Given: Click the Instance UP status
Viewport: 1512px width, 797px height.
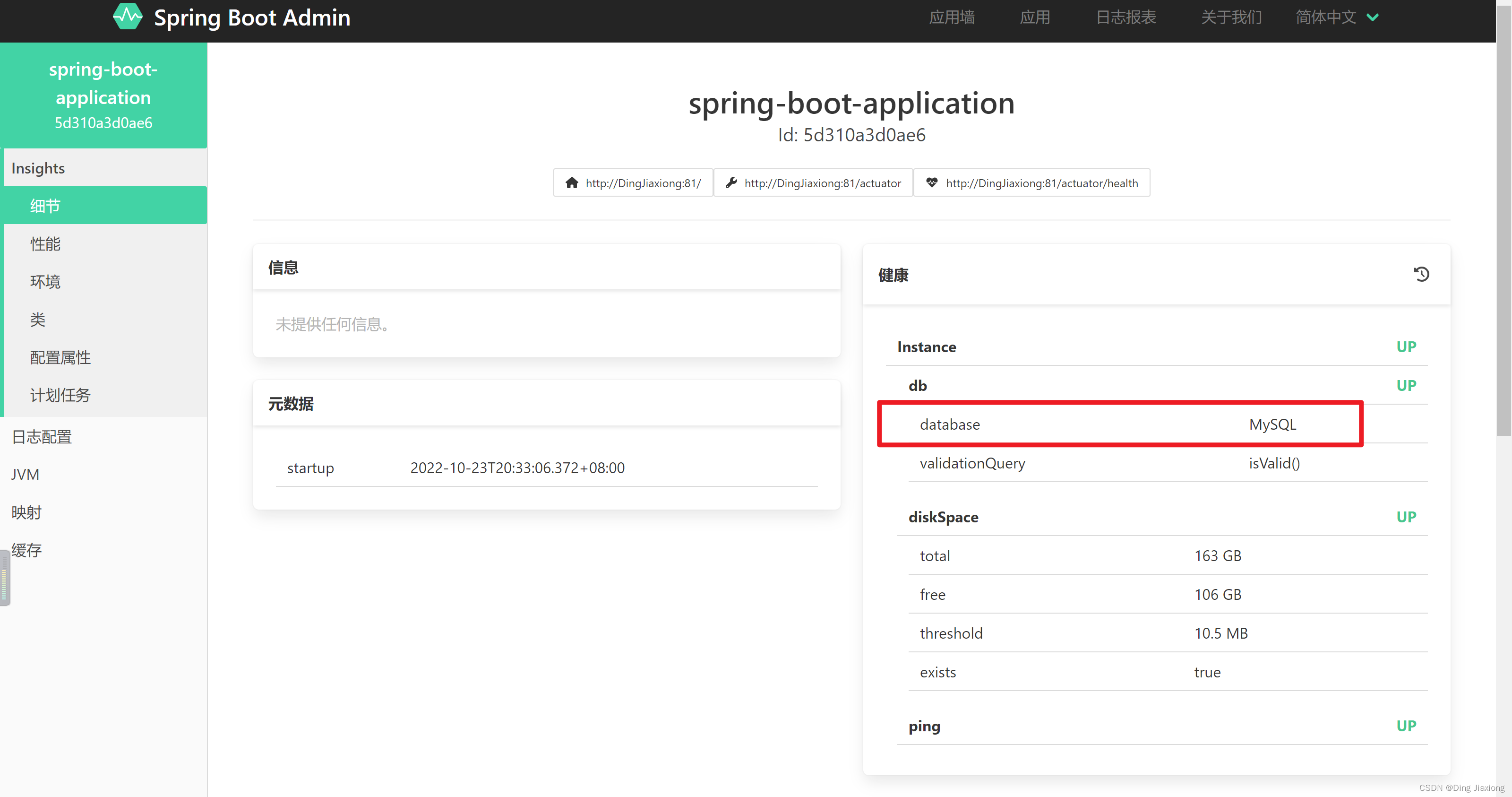Looking at the screenshot, I should (x=1406, y=347).
